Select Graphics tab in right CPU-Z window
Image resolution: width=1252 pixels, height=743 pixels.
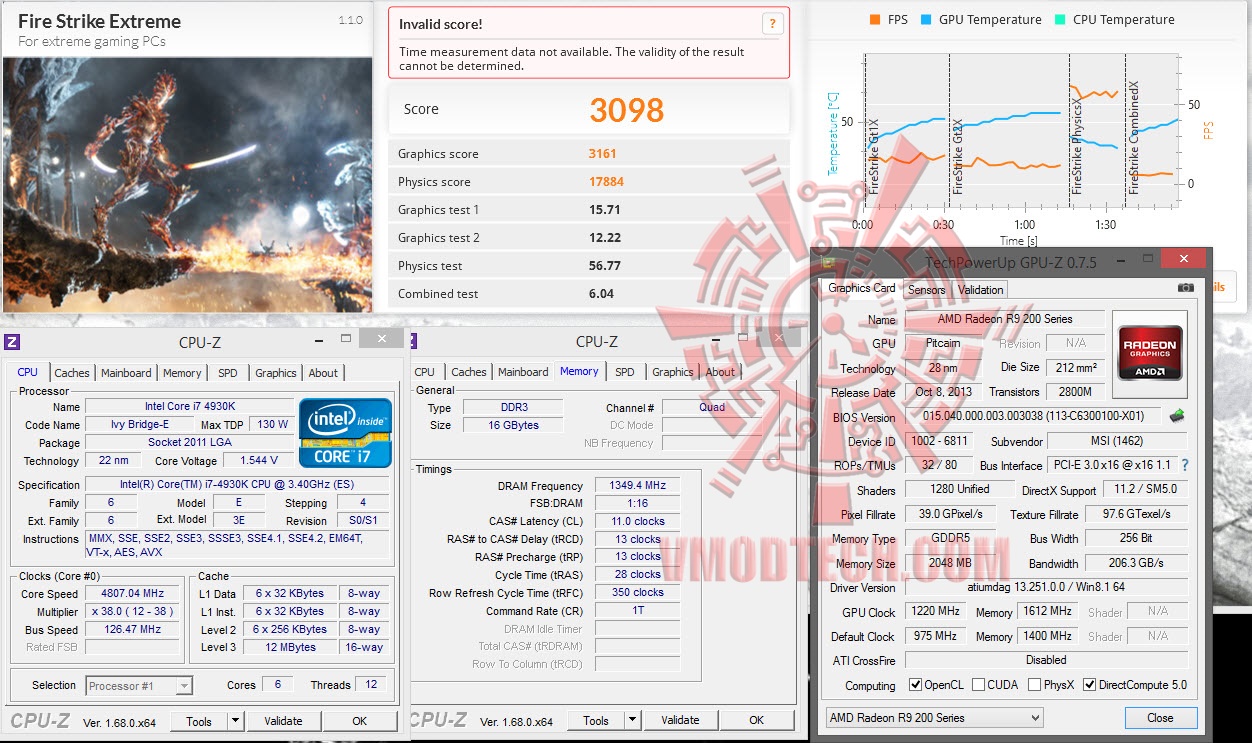[x=673, y=371]
